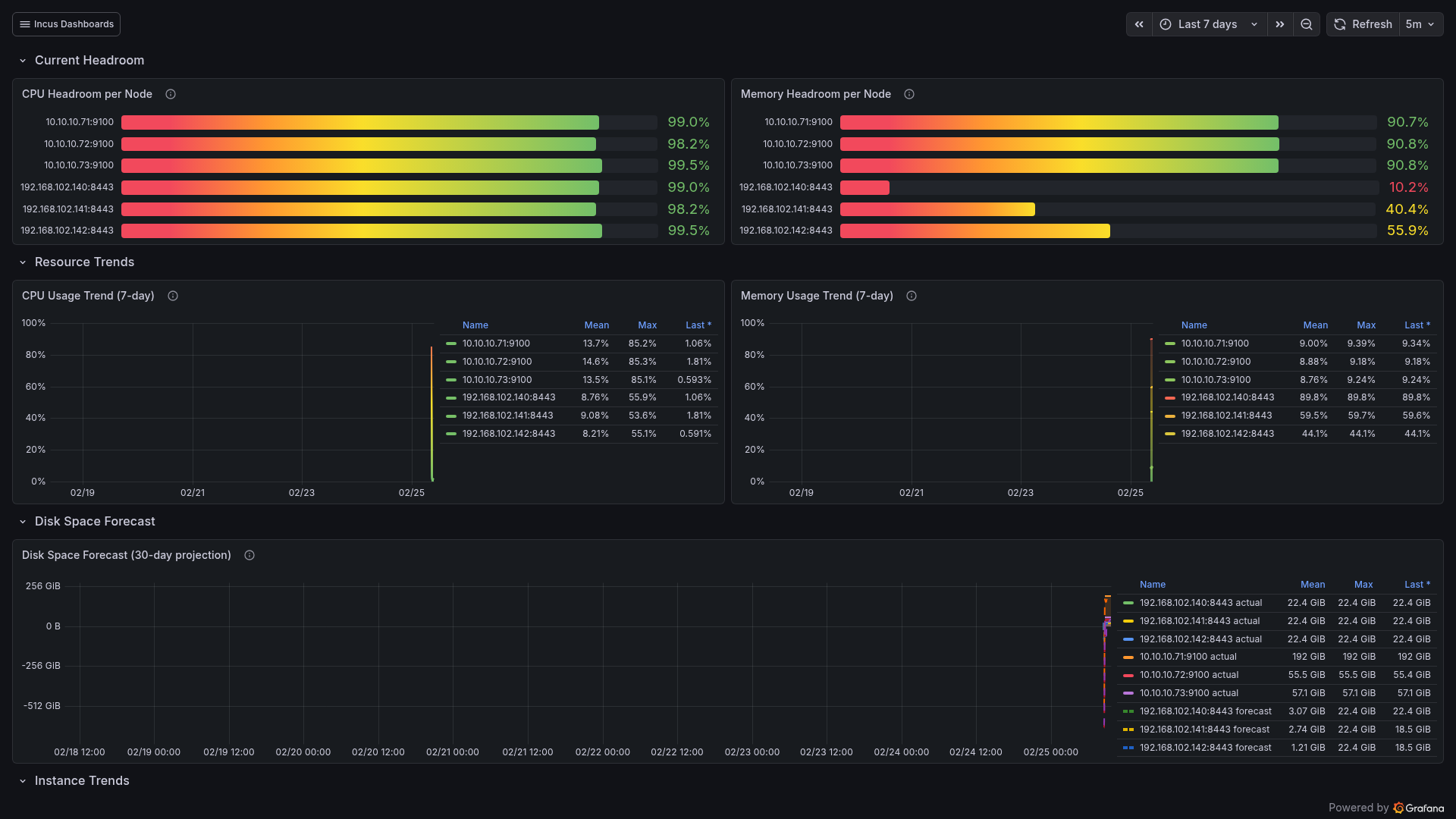Screen dimensions: 1456x819
Task: Sort Disk forecast legend by Name
Action: tap(1153, 585)
